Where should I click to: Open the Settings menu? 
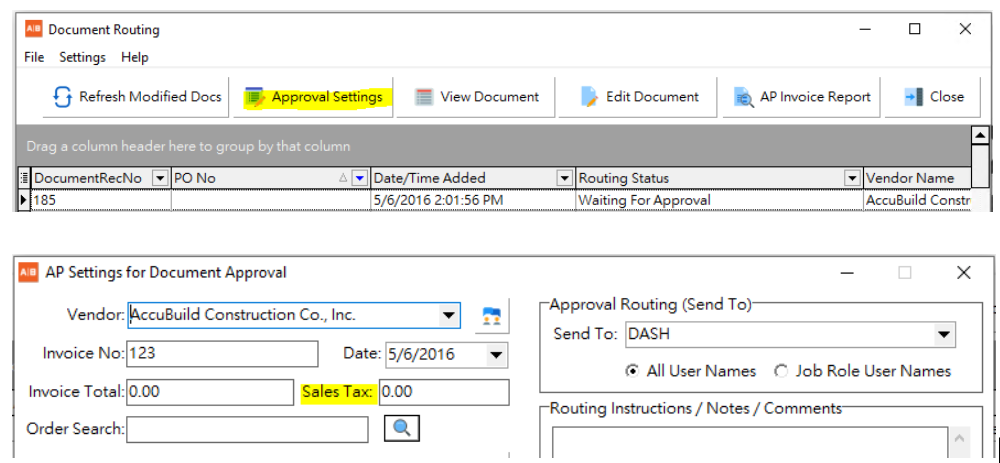pyautogui.click(x=82, y=57)
